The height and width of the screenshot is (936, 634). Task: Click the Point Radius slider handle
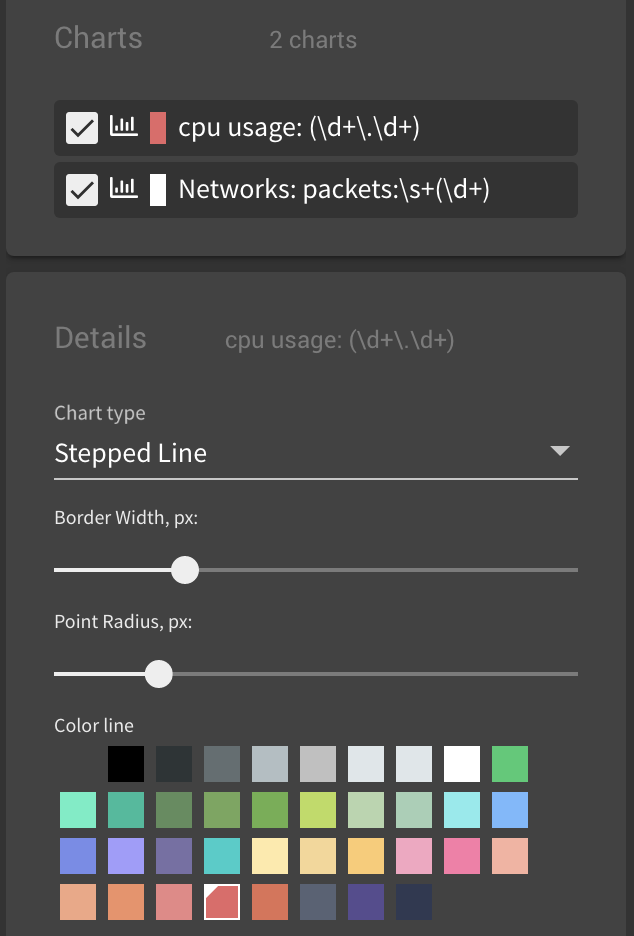(x=158, y=674)
